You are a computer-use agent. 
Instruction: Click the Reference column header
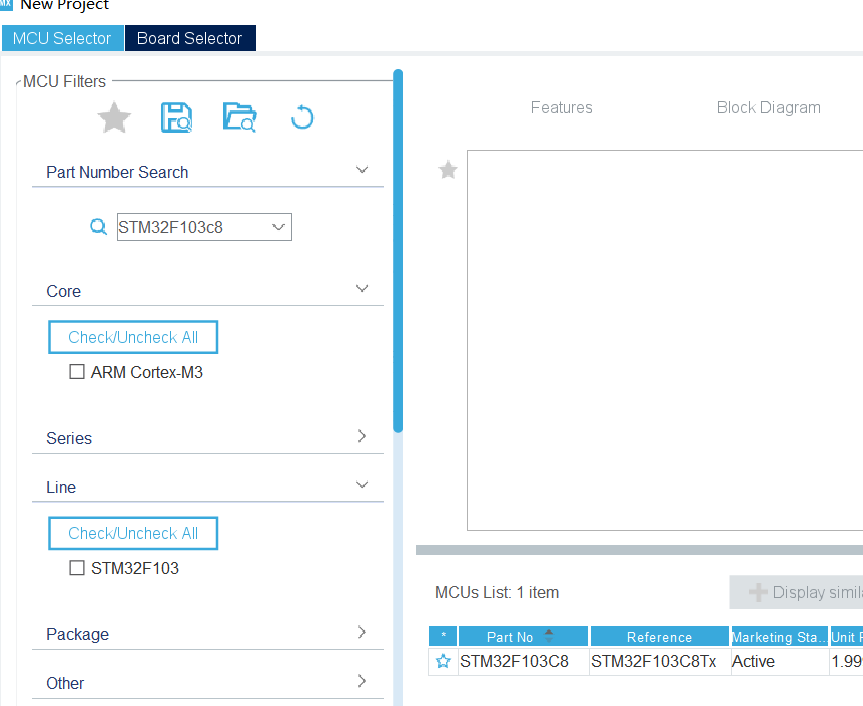click(x=659, y=636)
